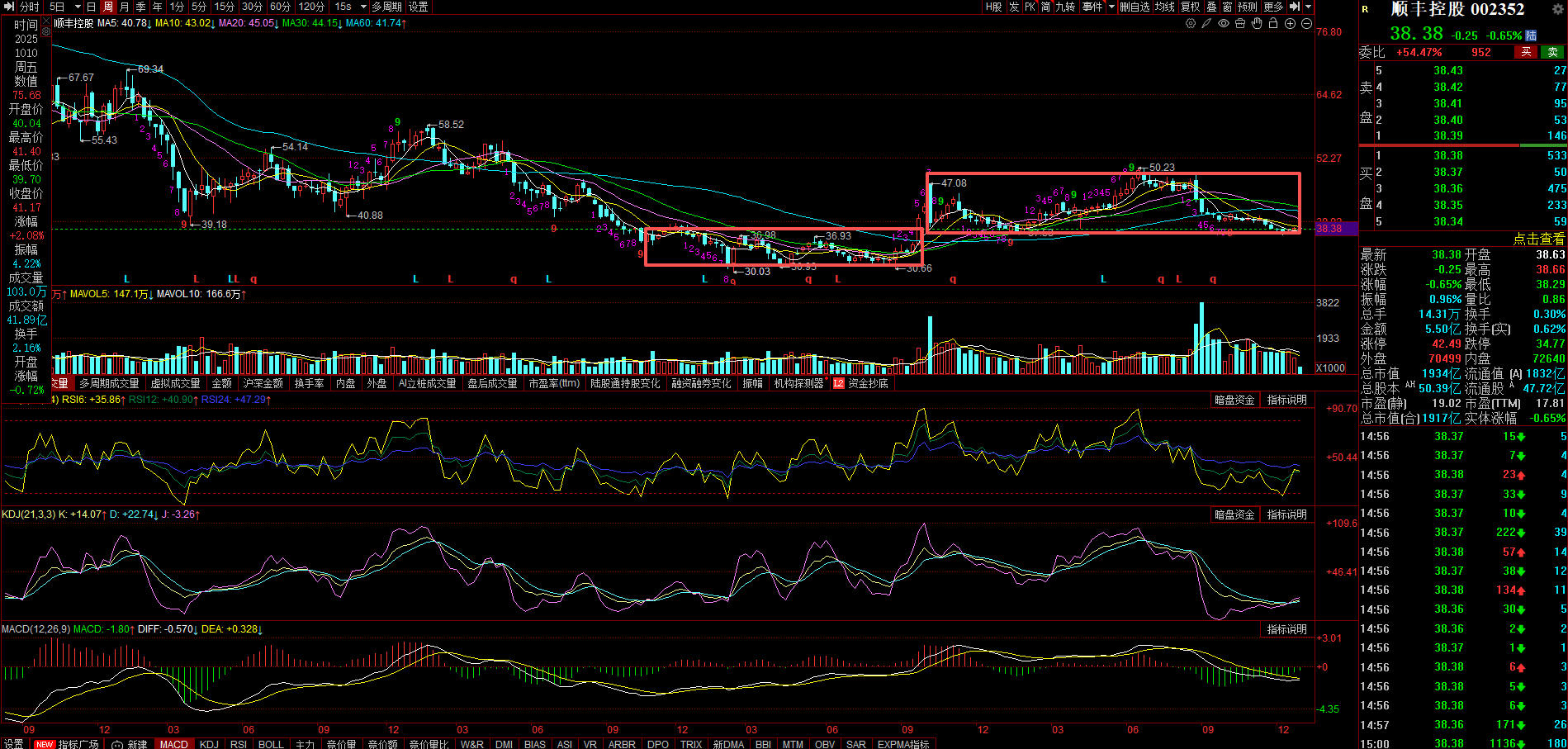Click the chart settings gear icon
The image size is (1568, 749).
1190,24
